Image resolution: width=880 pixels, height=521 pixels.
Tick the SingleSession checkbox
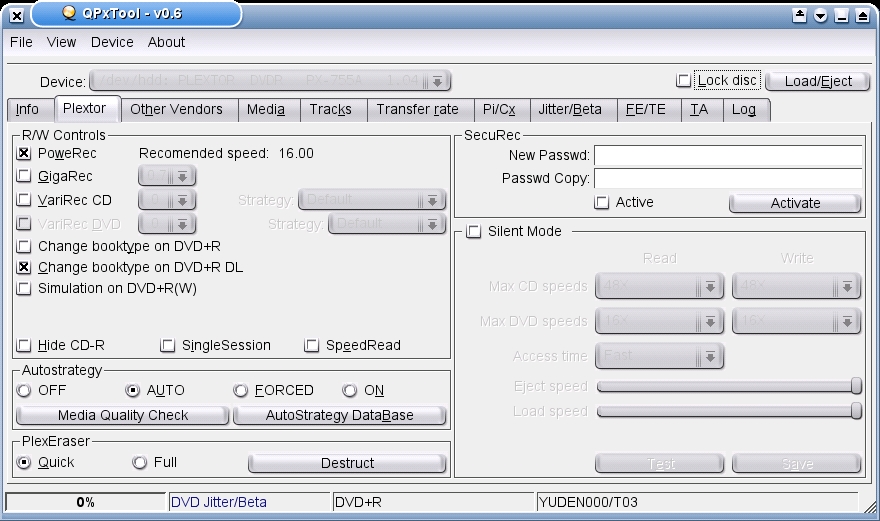click(x=167, y=345)
